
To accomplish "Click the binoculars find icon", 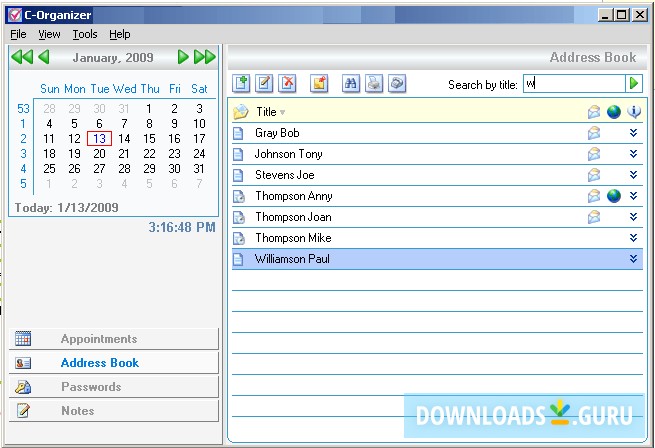I will [351, 83].
